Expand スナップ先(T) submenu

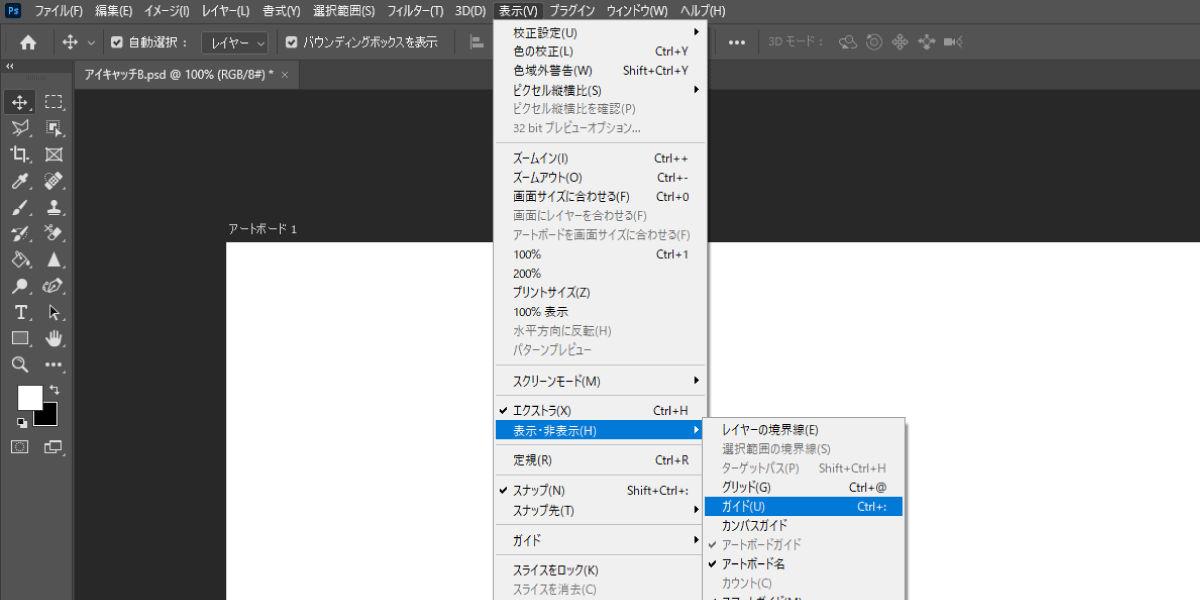click(601, 510)
